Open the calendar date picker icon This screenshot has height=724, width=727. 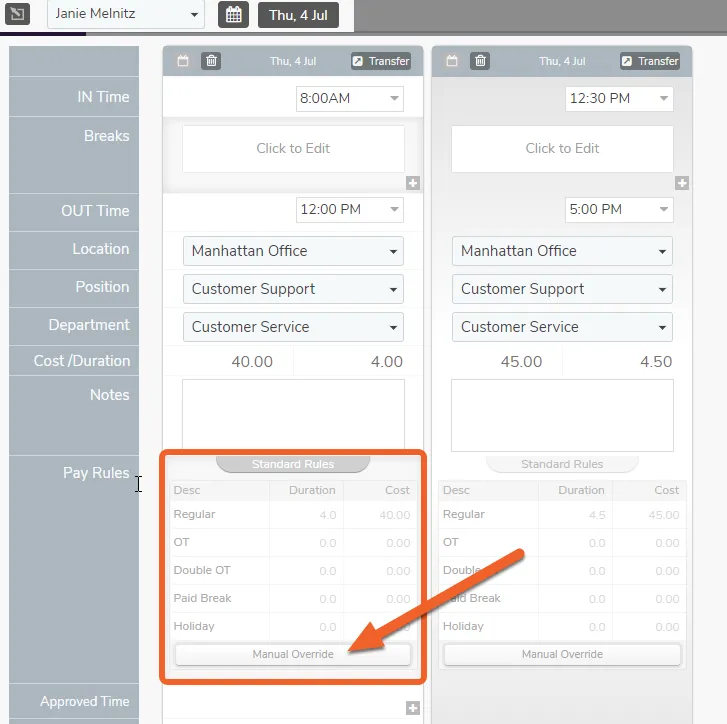[233, 15]
